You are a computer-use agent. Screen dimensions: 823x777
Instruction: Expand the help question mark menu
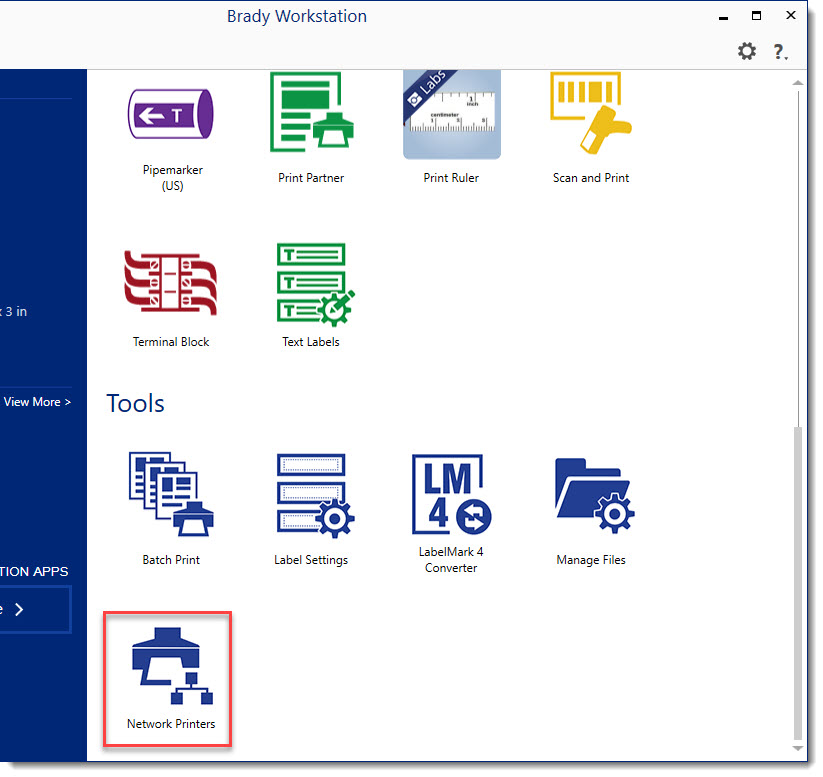coord(780,51)
